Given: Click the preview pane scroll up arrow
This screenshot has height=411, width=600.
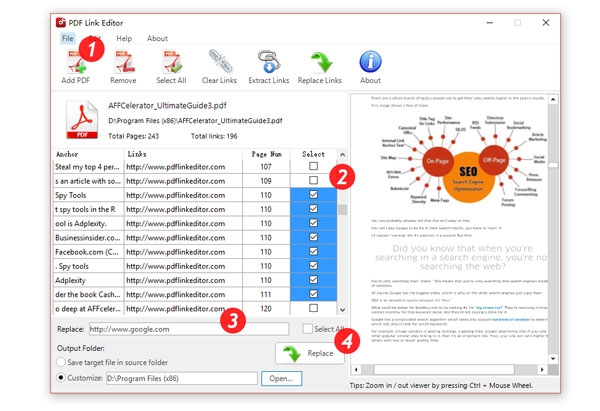Looking at the screenshot, I should [x=553, y=99].
